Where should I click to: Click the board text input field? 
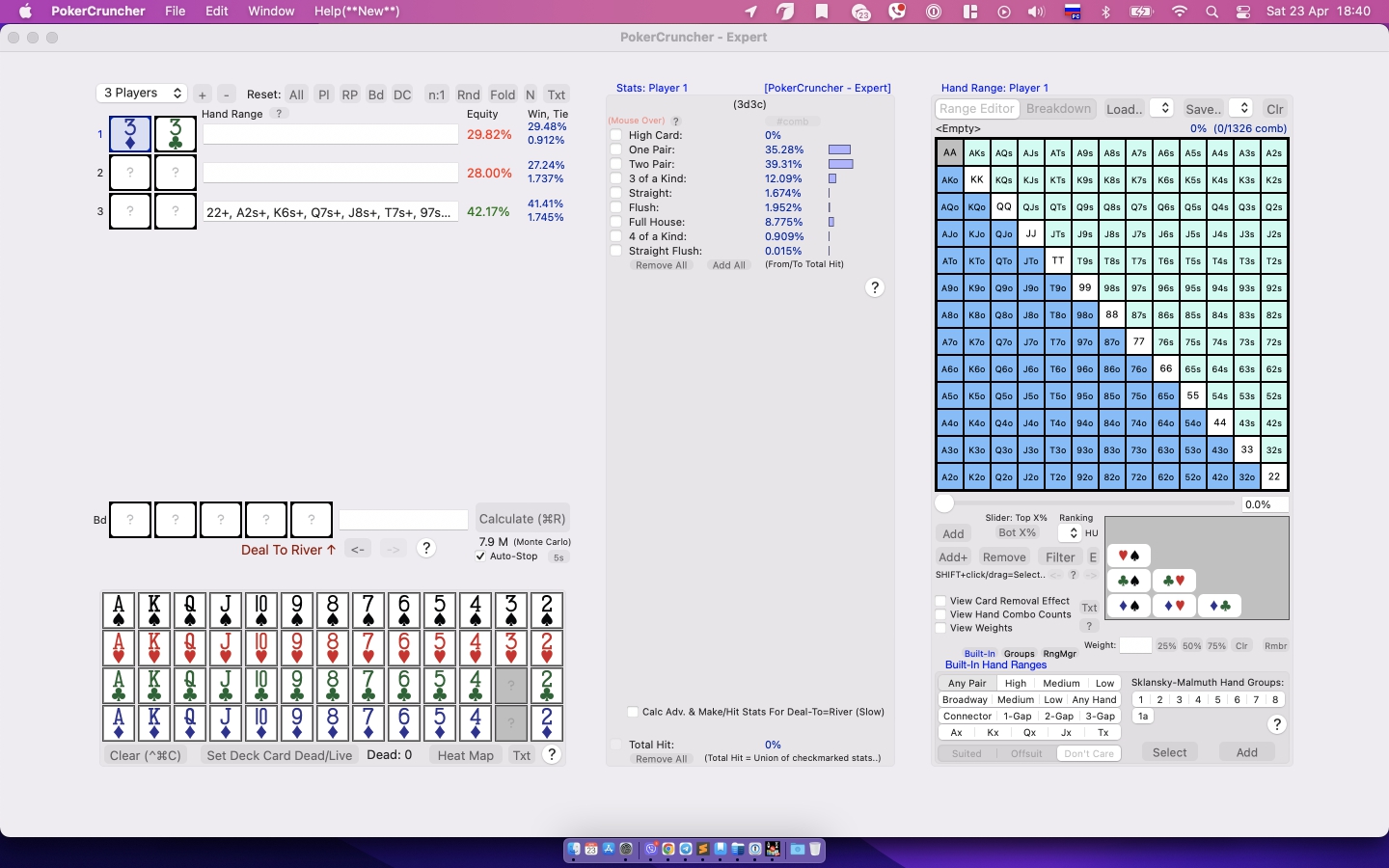coord(403,520)
